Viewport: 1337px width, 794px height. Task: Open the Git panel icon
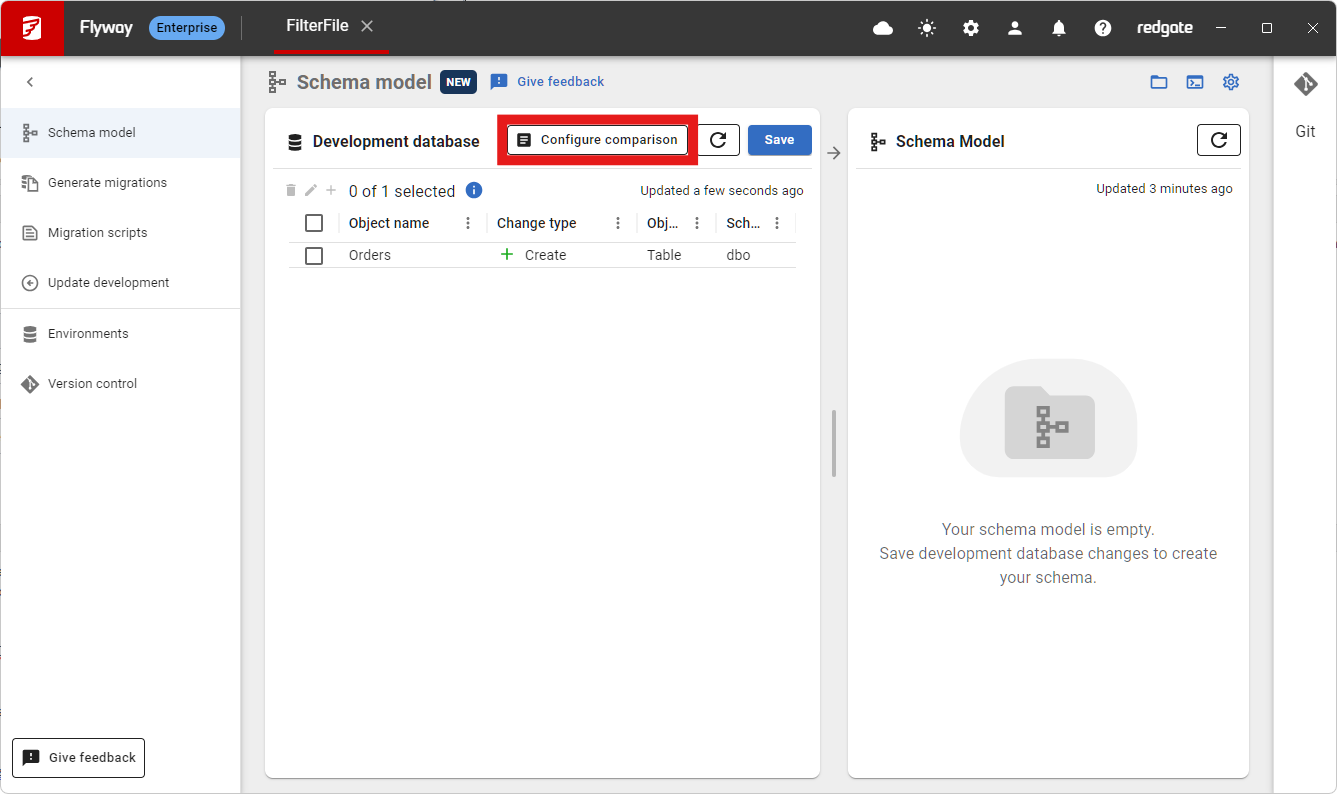(x=1305, y=85)
